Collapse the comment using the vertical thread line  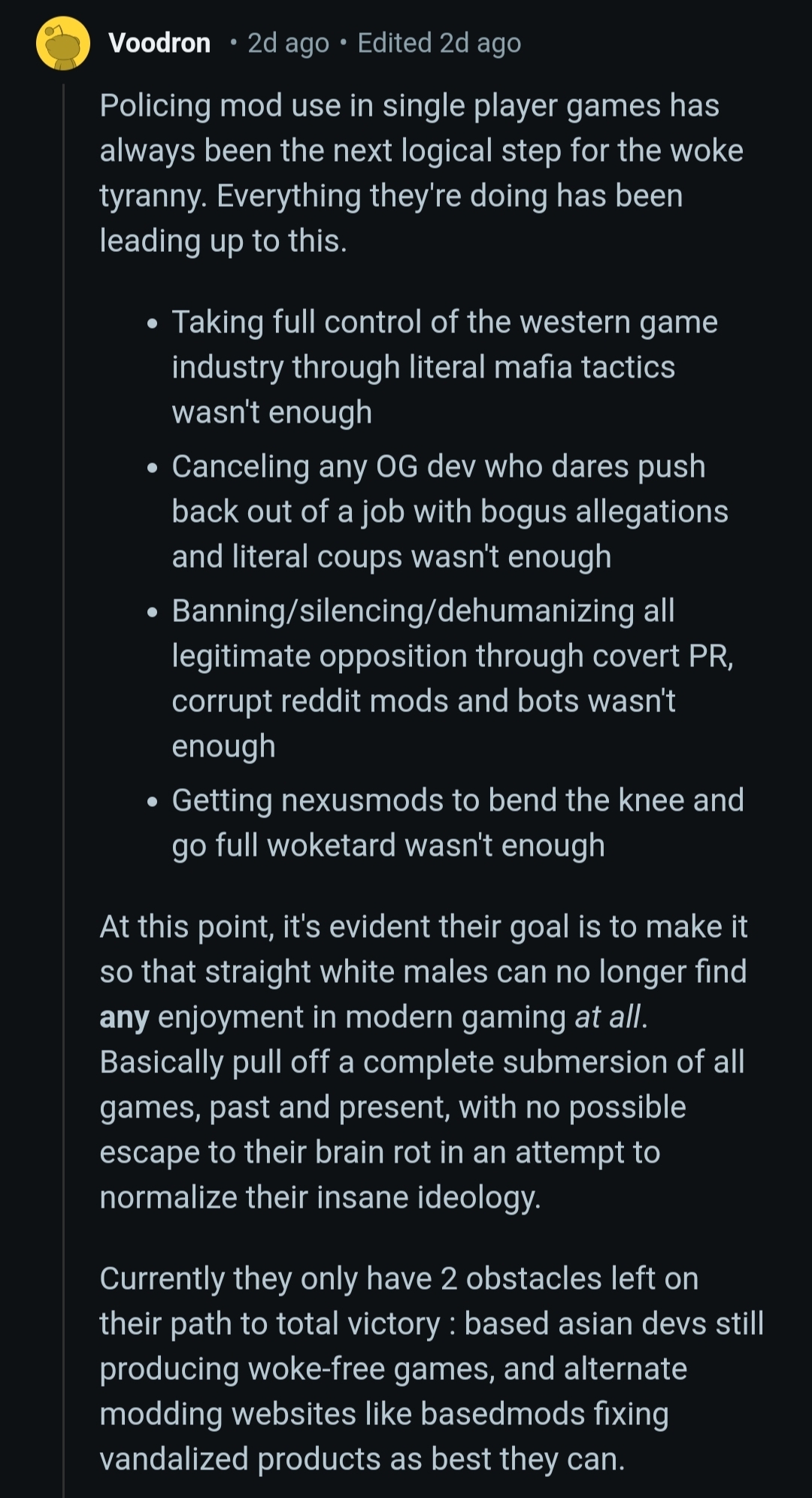coord(64,790)
